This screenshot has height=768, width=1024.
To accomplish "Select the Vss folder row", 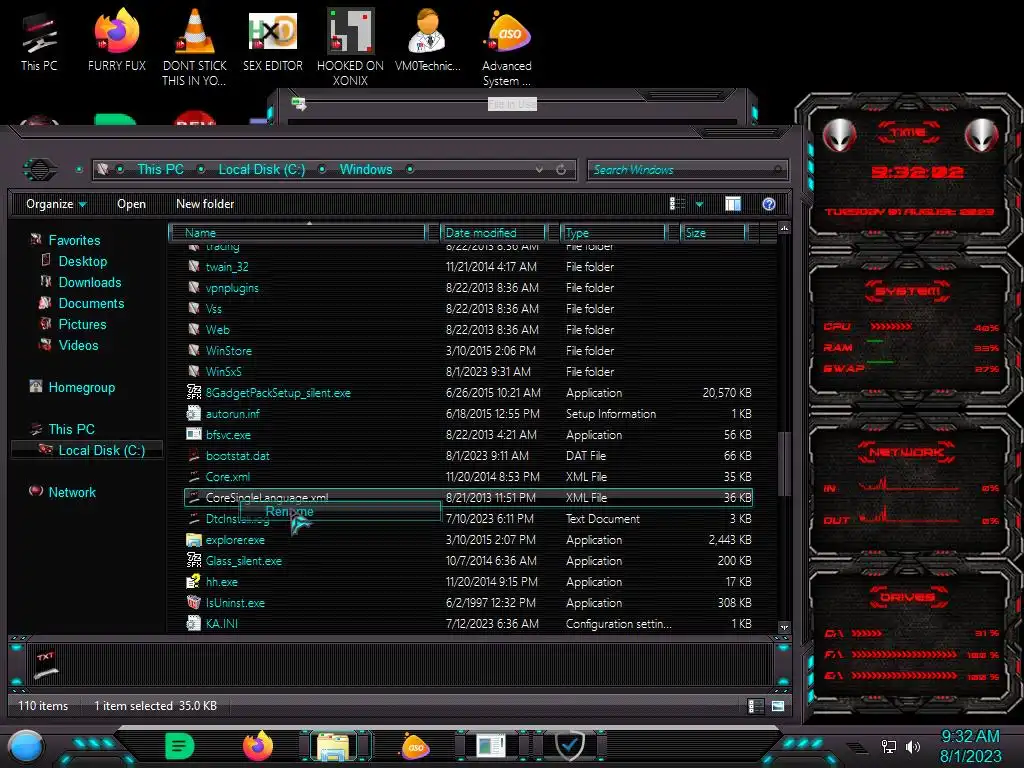I will click(x=468, y=309).
